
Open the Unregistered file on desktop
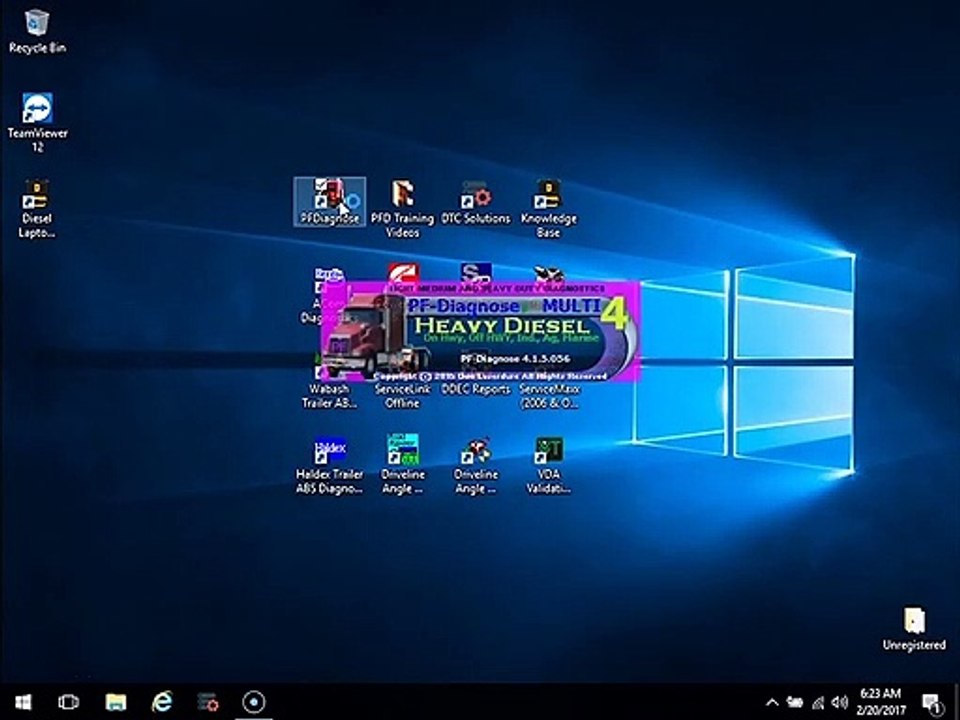[914, 628]
